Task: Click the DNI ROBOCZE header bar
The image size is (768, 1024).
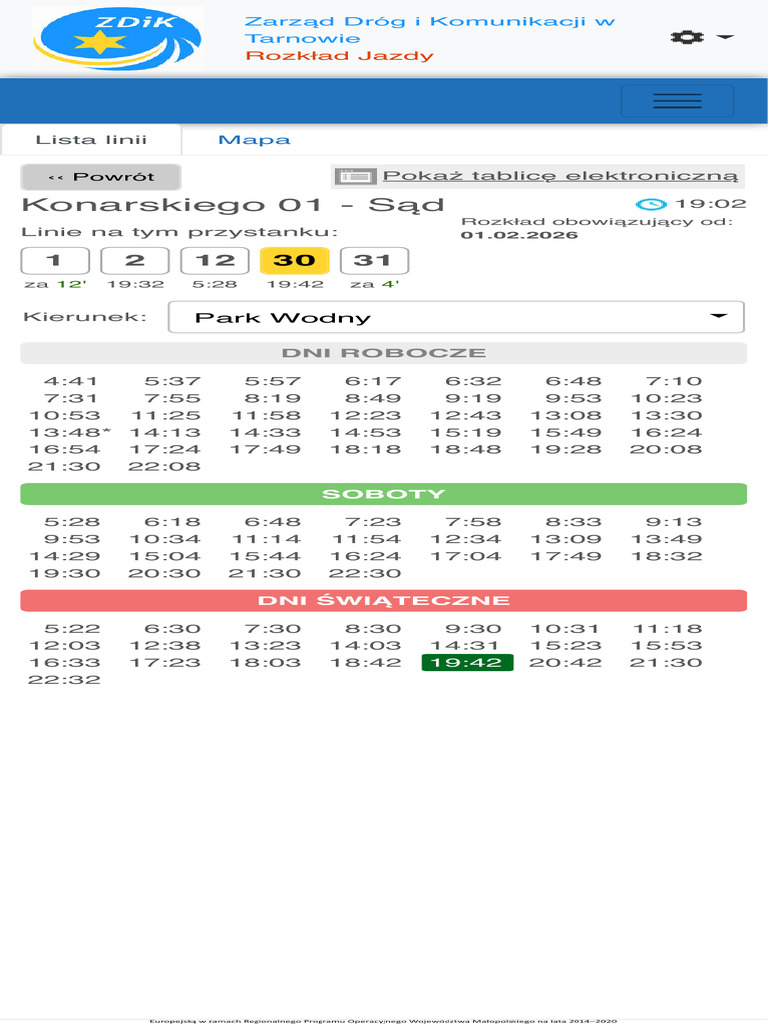Action: (x=383, y=353)
